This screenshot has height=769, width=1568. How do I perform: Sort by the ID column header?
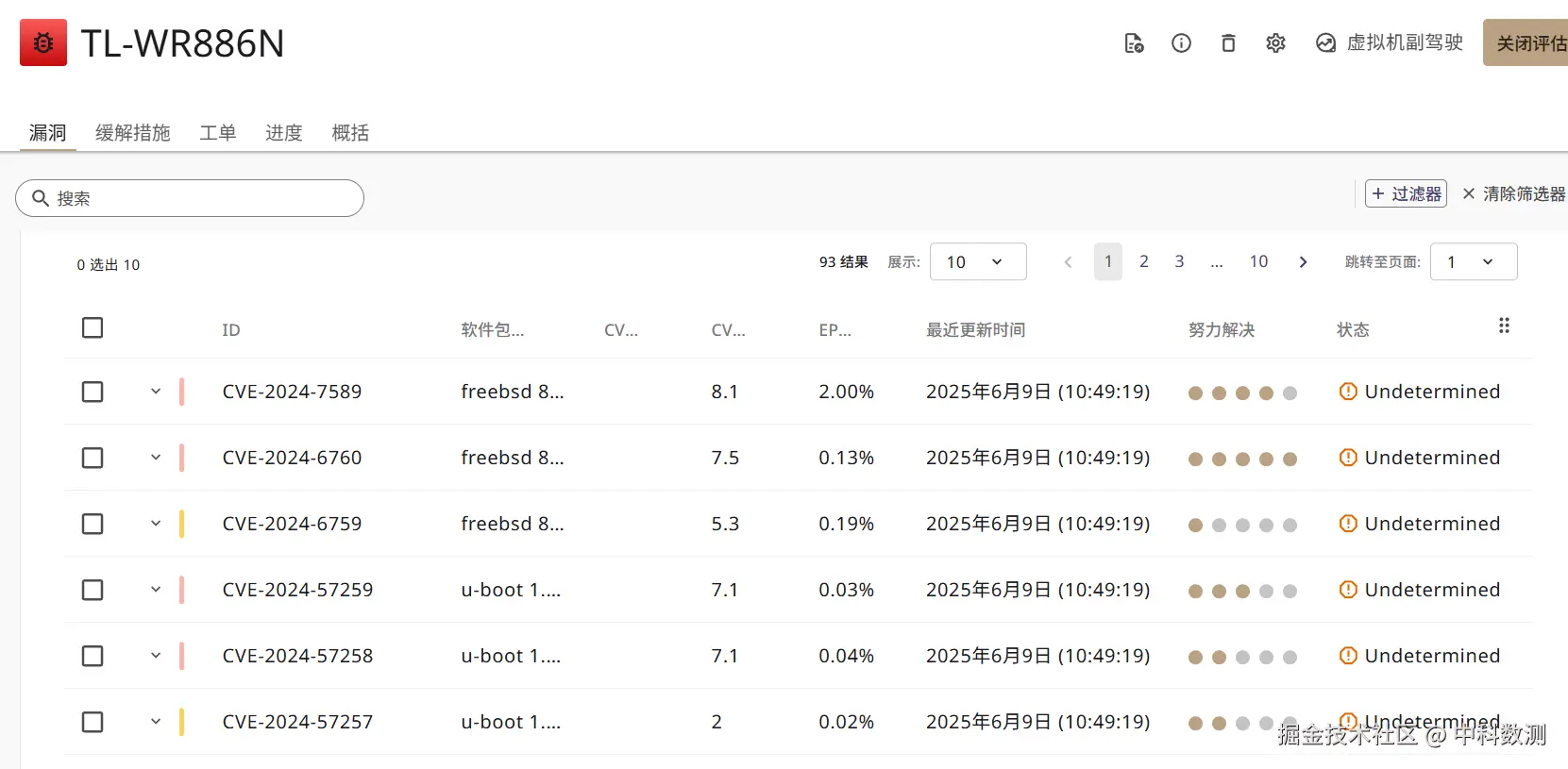[231, 330]
